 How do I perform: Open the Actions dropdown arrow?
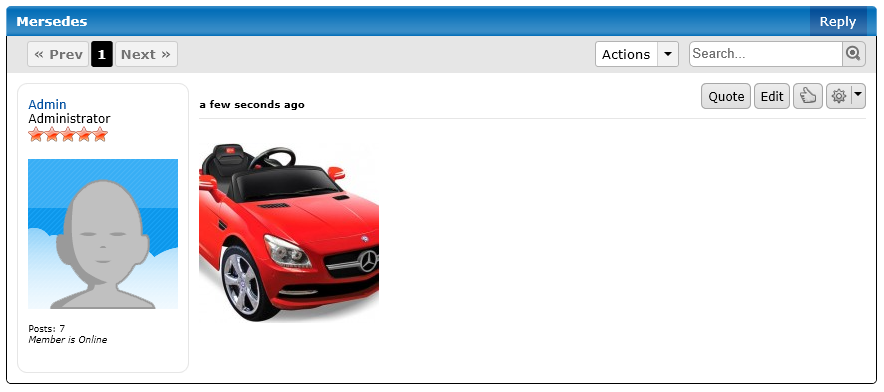pyautogui.click(x=668, y=54)
